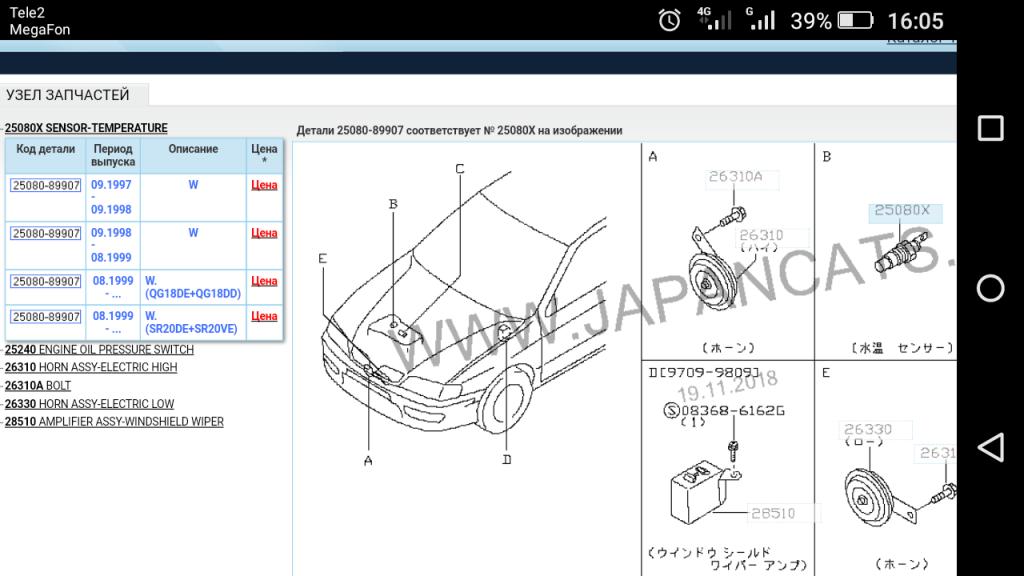This screenshot has height=576, width=1024.
Task: Tap the alarm clock status icon
Action: pos(669,20)
